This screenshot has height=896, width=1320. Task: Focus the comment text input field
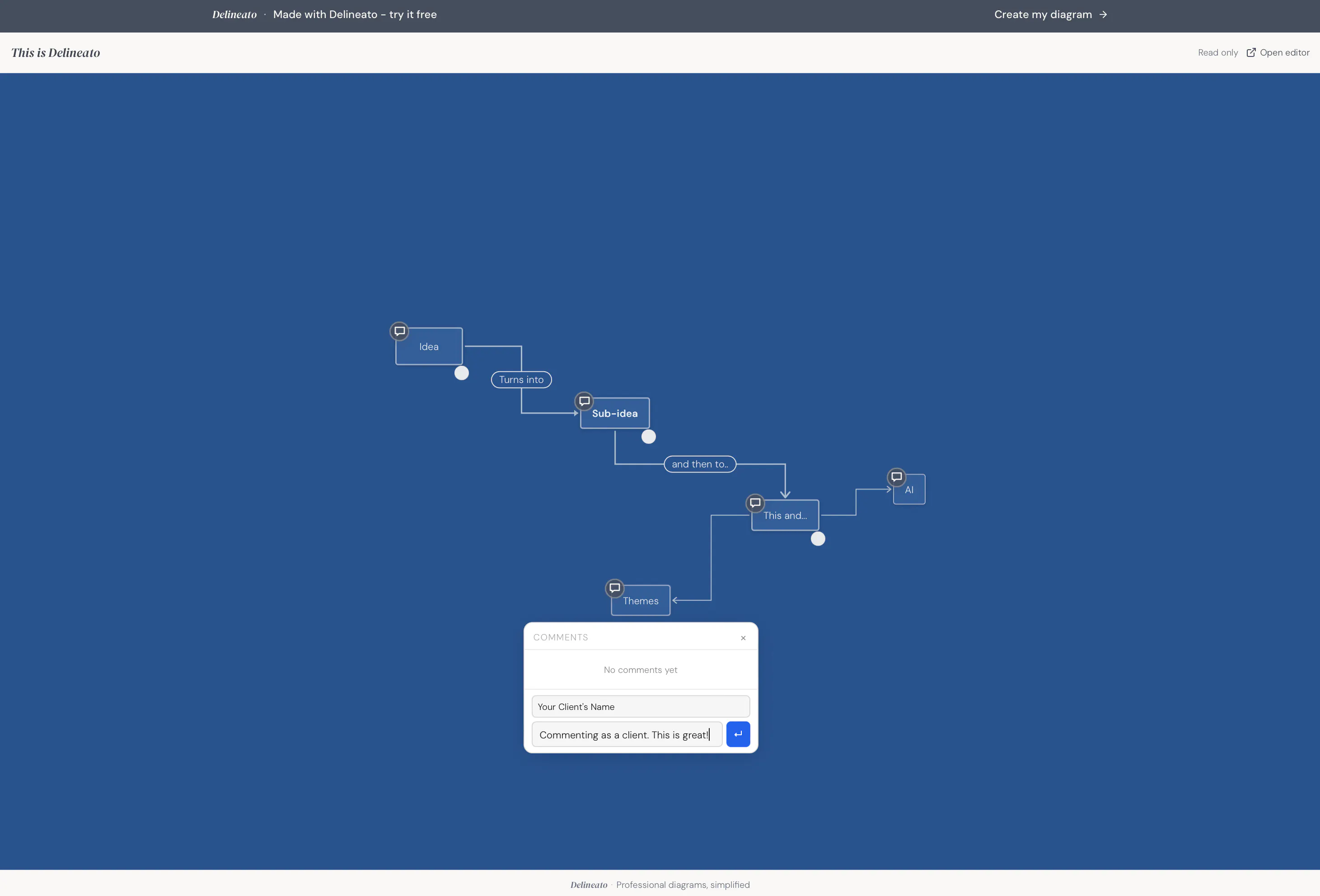click(627, 735)
